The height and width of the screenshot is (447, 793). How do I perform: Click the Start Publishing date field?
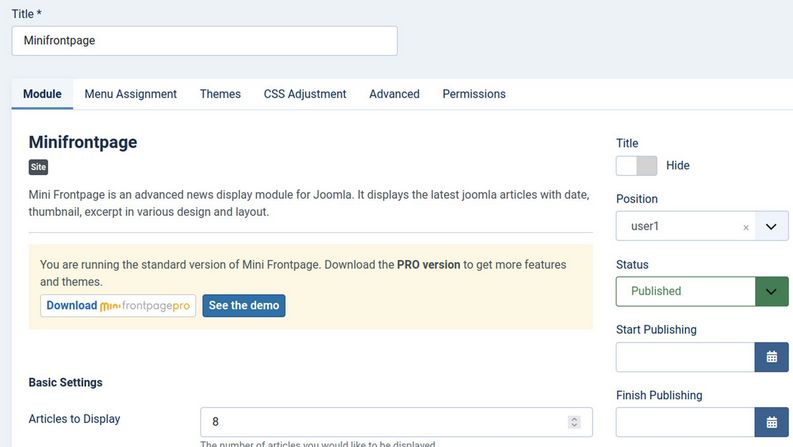(685, 357)
